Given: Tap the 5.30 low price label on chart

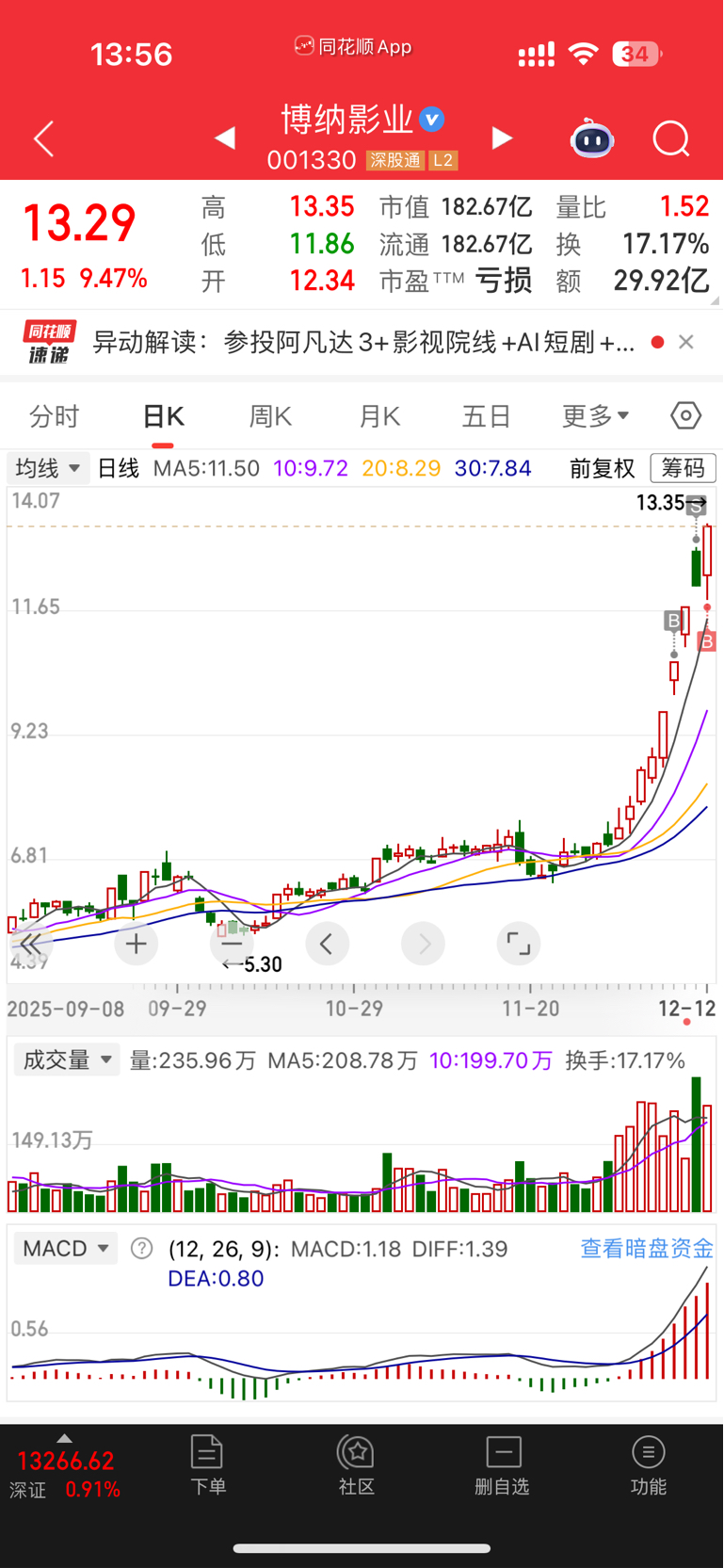Looking at the screenshot, I should (x=262, y=964).
